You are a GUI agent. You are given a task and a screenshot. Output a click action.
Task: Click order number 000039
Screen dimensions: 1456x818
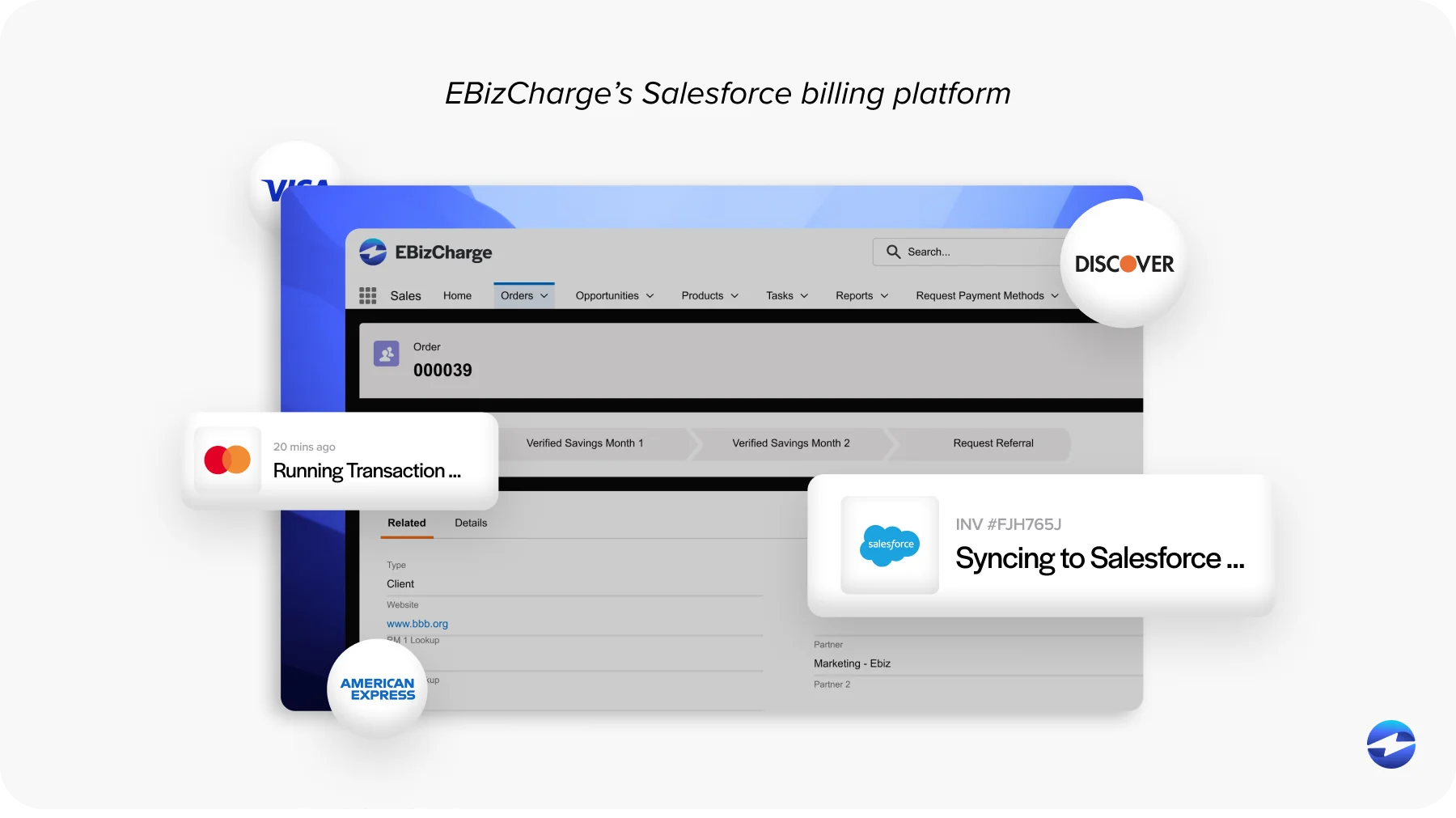pyautogui.click(x=442, y=371)
